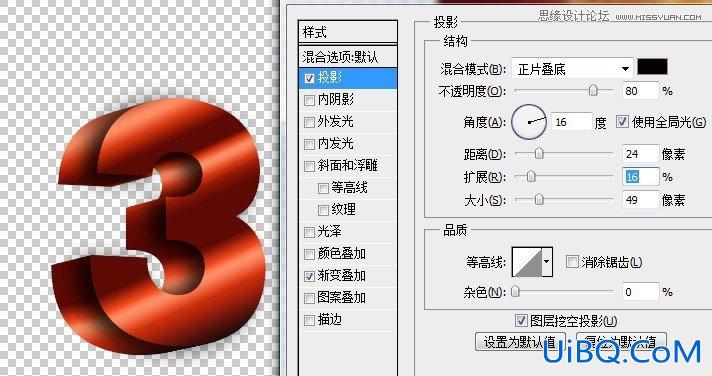Image resolution: width=712 pixels, height=376 pixels.
Task: Open the 描边 settings row
Action: tap(348, 320)
